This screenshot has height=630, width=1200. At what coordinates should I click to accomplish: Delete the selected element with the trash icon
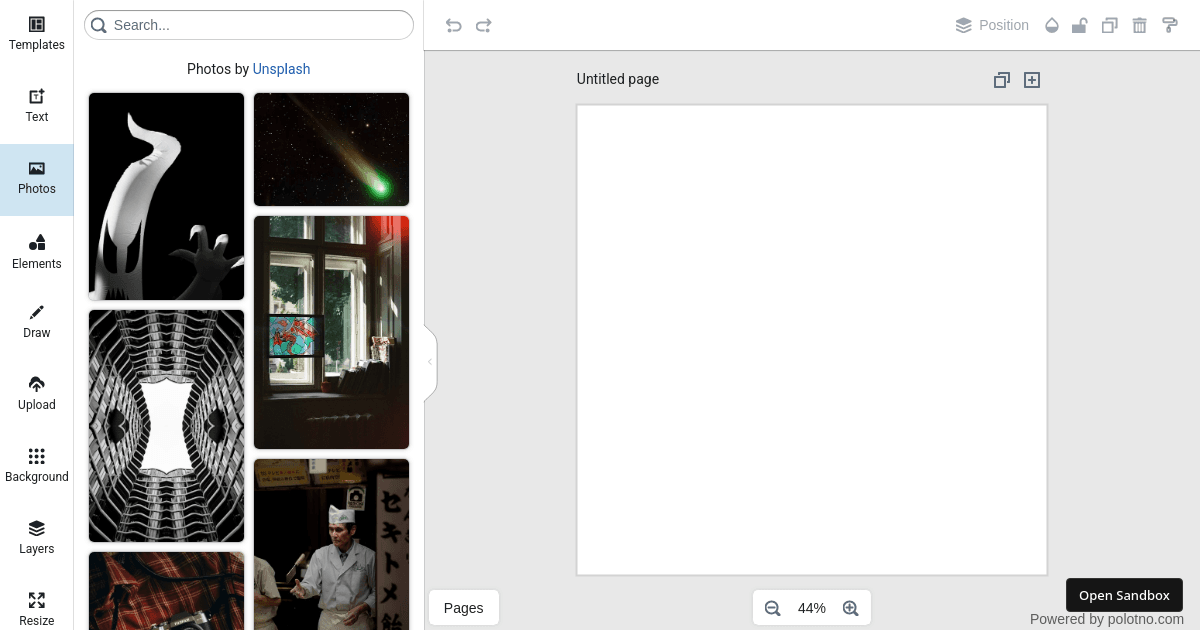pos(1139,25)
